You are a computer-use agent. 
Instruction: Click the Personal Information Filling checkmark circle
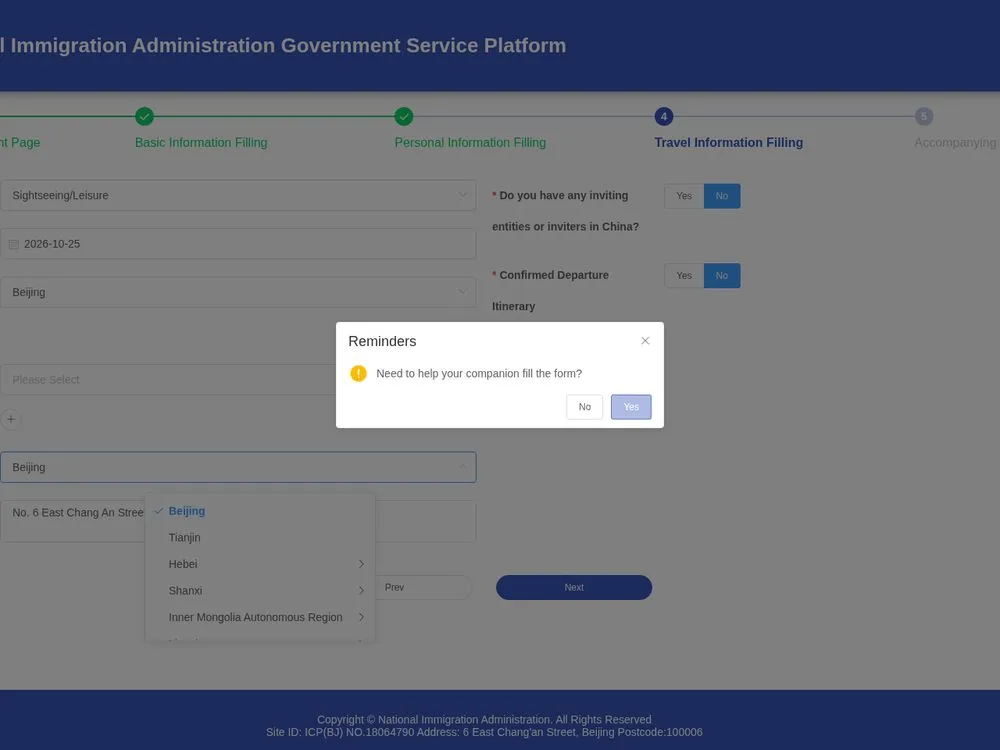(x=404, y=116)
